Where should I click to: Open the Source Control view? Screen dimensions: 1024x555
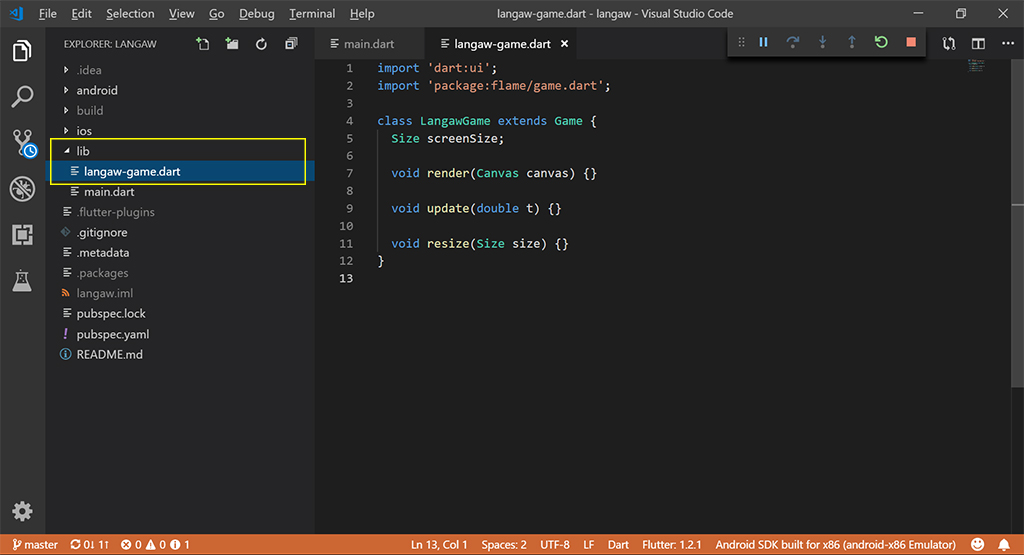22,143
